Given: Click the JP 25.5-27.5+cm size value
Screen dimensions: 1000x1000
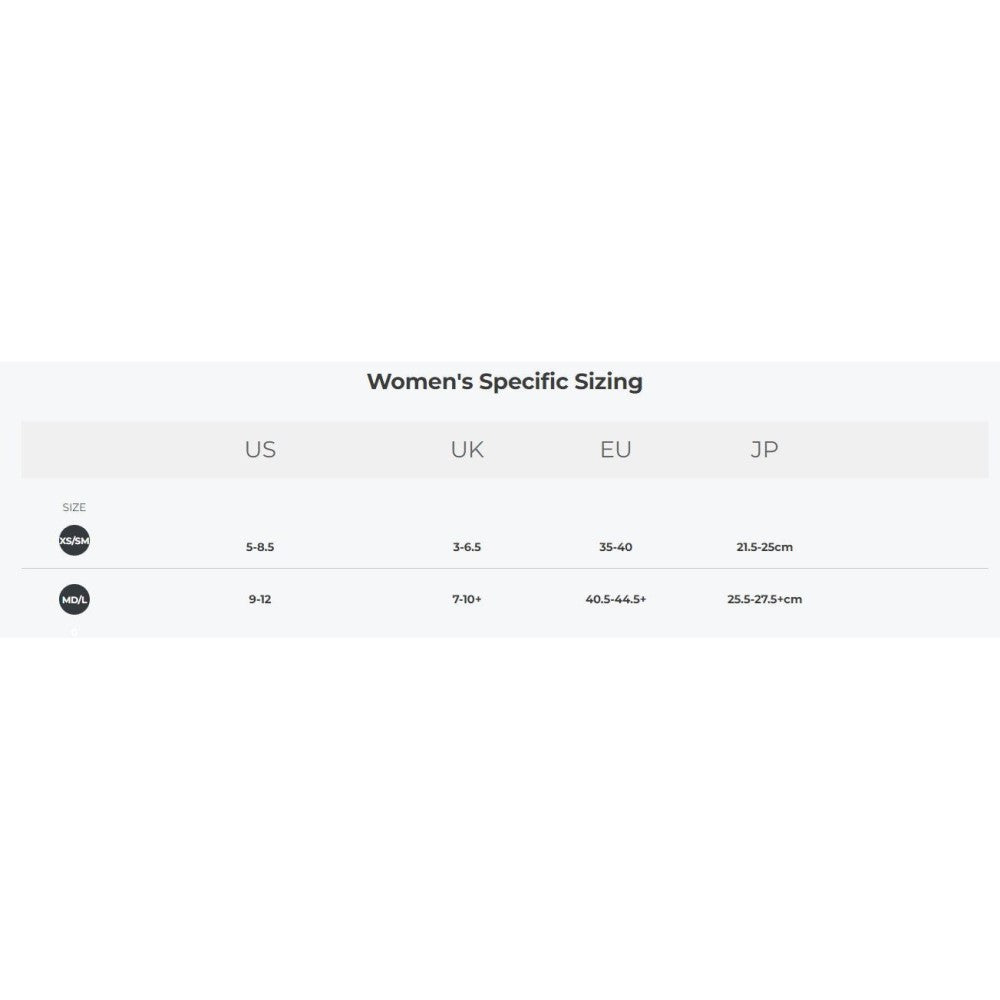Looking at the screenshot, I should (764, 600).
